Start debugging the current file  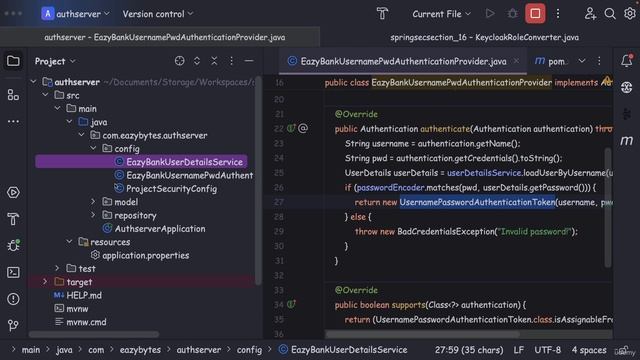coord(513,14)
